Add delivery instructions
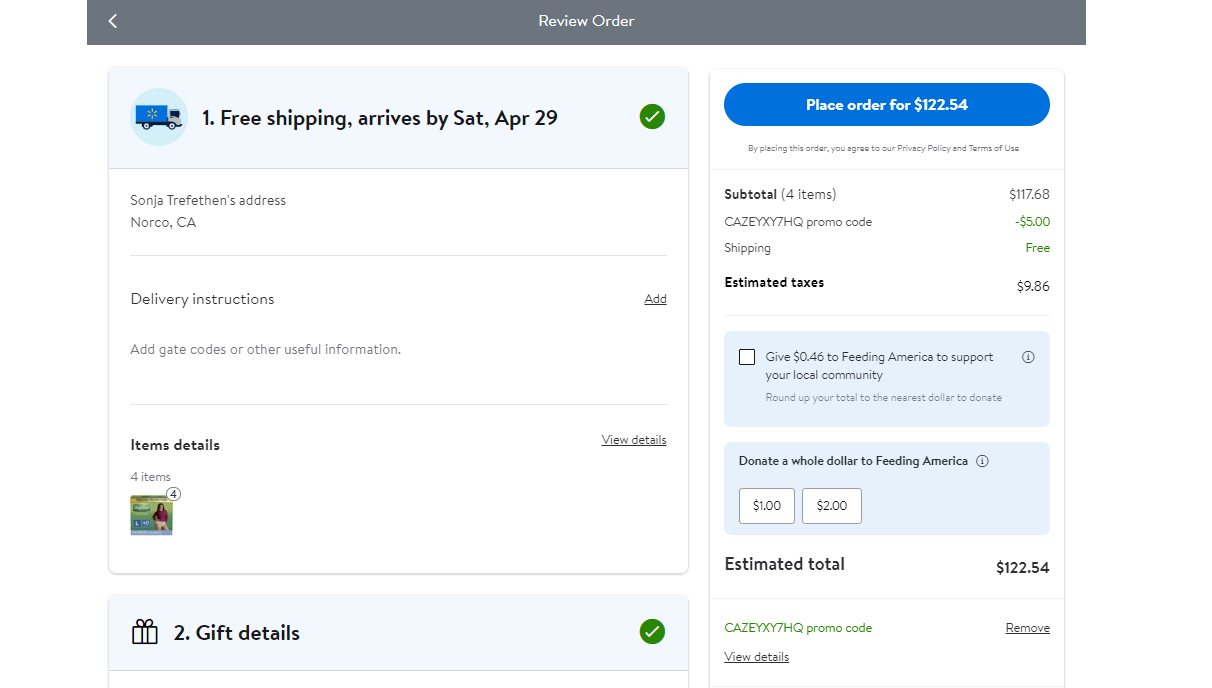 (x=655, y=299)
